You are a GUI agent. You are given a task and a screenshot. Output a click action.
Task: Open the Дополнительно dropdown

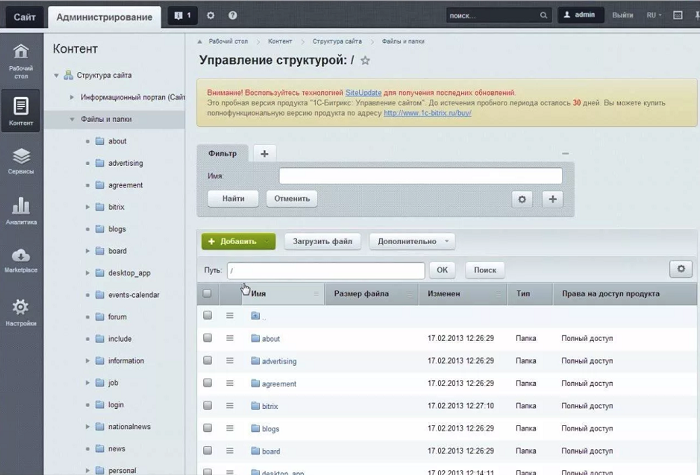(412, 242)
